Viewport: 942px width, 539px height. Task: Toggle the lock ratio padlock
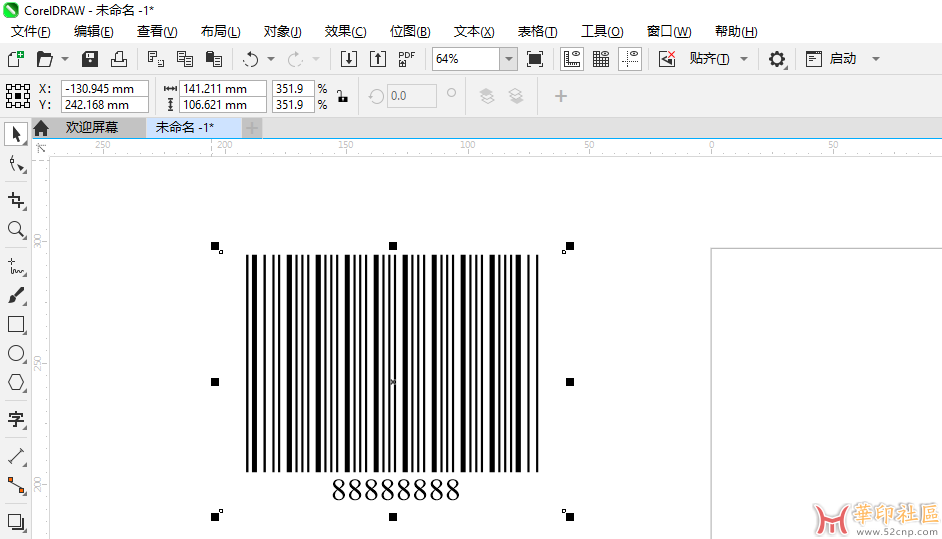click(342, 96)
